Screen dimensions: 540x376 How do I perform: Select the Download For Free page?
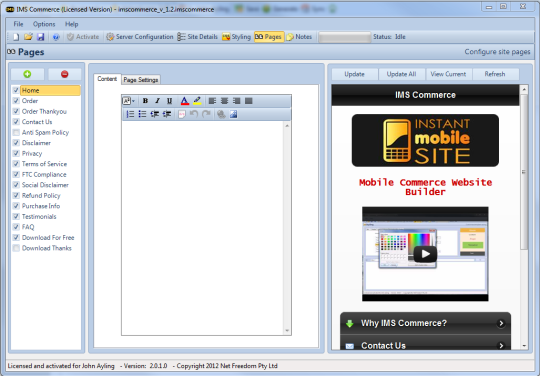(x=48, y=238)
